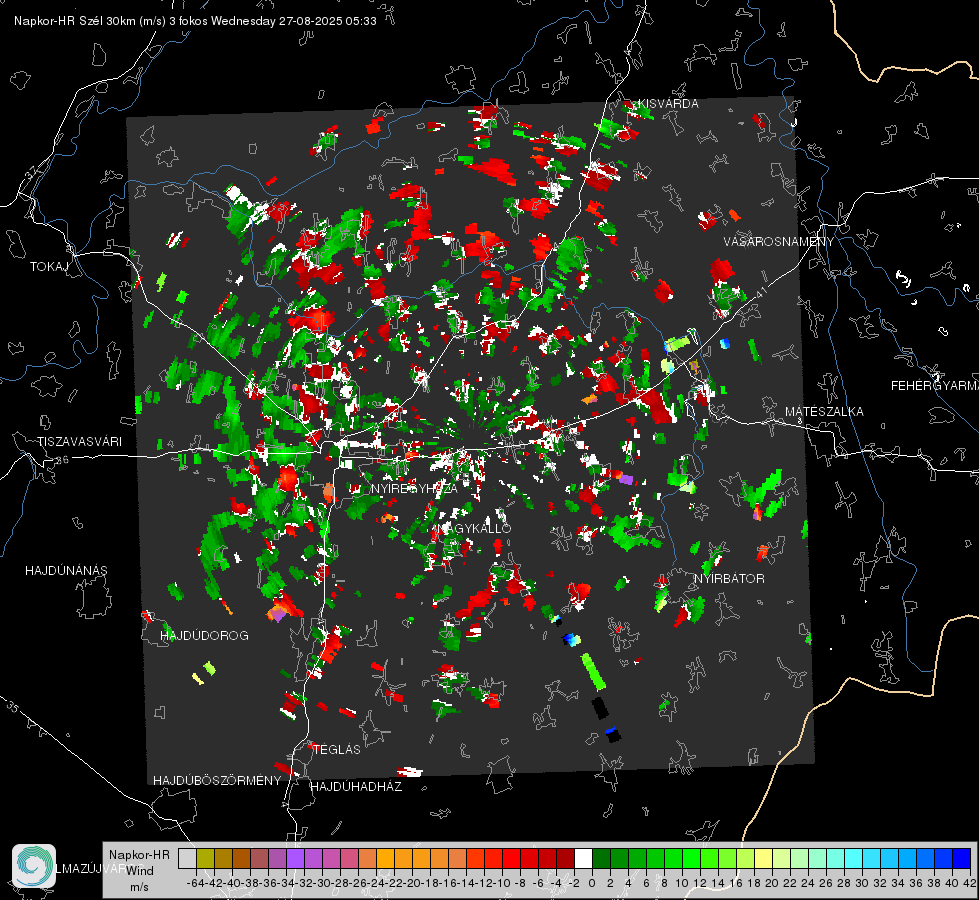The image size is (979, 900).
Task: Click the KISVÁRDA city label
Action: (668, 104)
